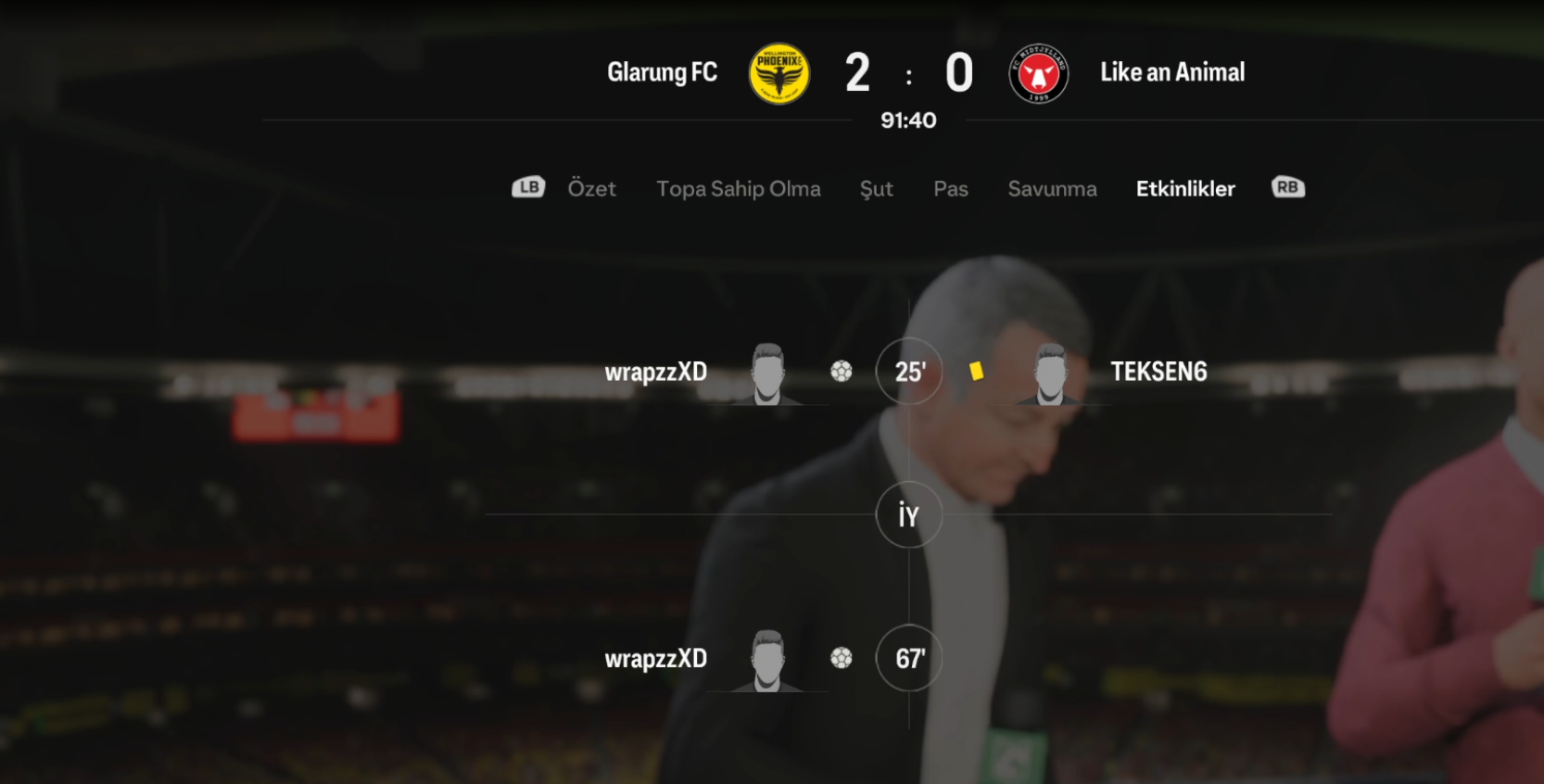
Task: Open the Topa Sahip Olma tab
Action: (739, 189)
